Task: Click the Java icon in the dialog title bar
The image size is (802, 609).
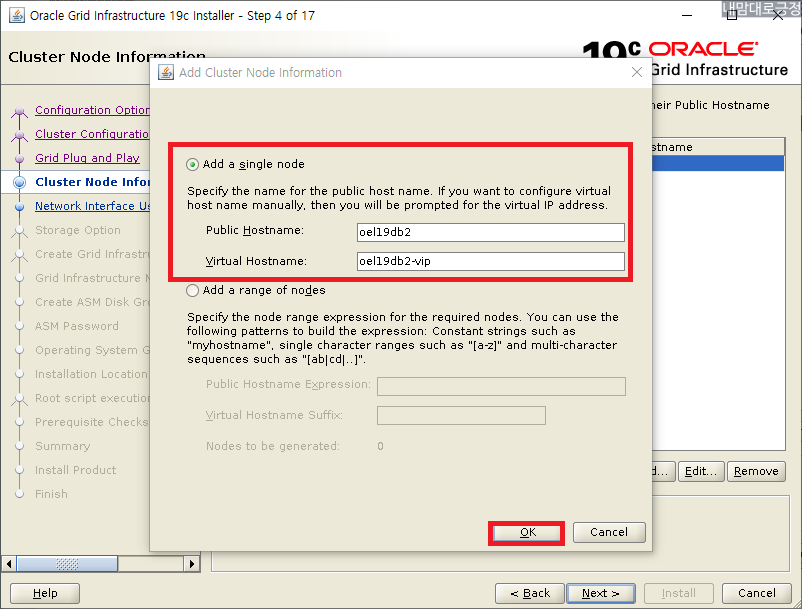Action: coord(165,72)
